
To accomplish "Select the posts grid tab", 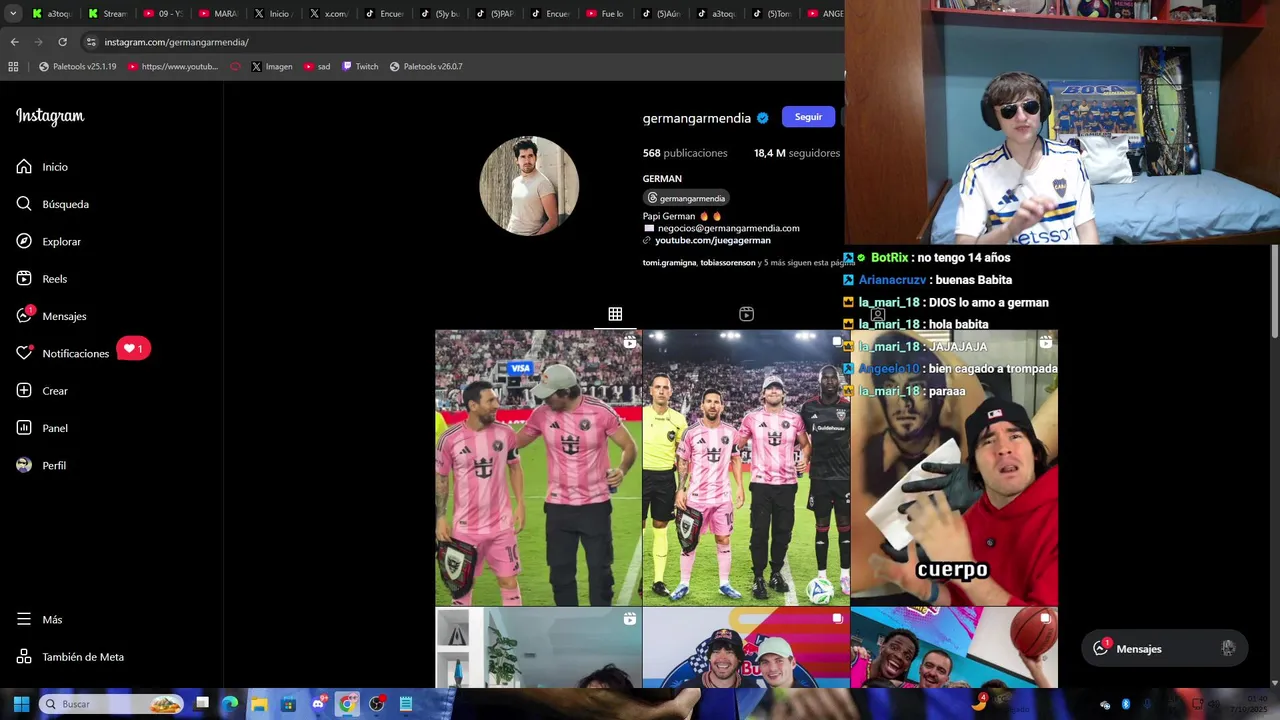I will tap(615, 314).
